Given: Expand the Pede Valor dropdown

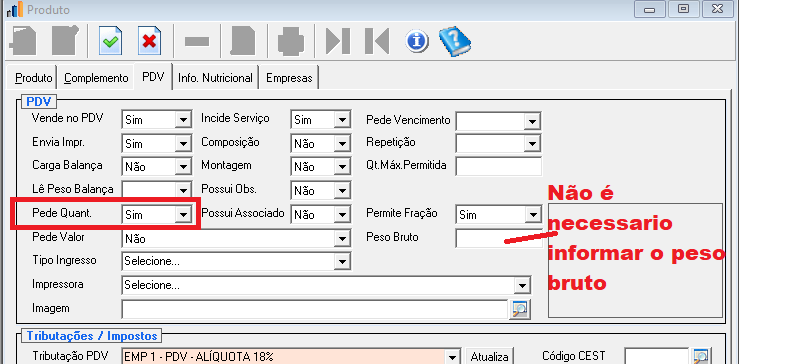Looking at the screenshot, I should coord(342,238).
